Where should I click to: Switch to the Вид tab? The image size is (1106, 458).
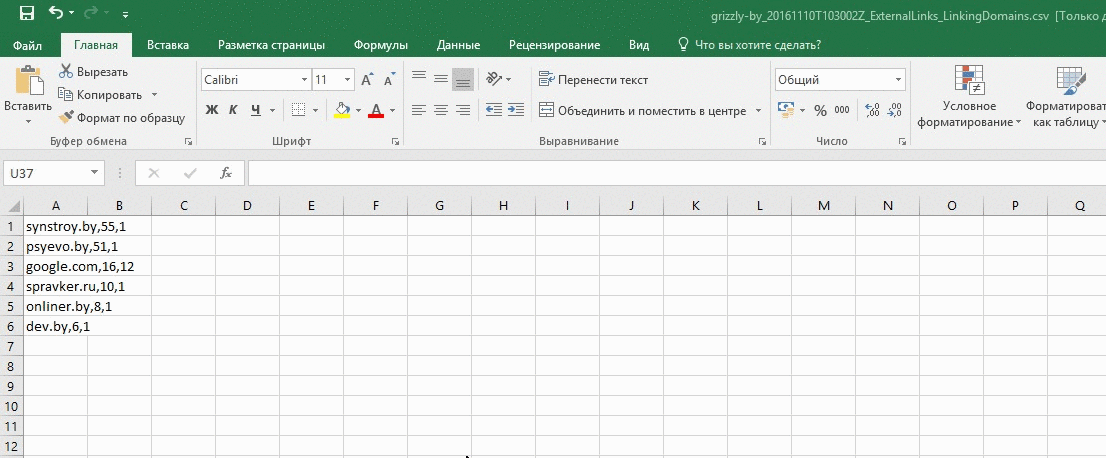(x=639, y=45)
